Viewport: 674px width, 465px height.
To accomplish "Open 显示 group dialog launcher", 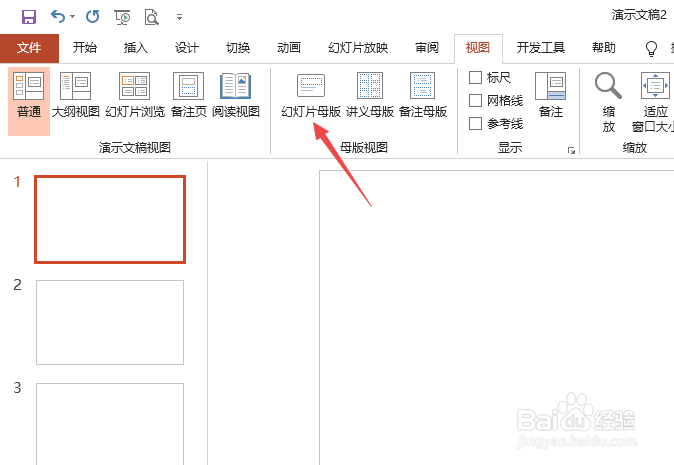I will coord(571,150).
